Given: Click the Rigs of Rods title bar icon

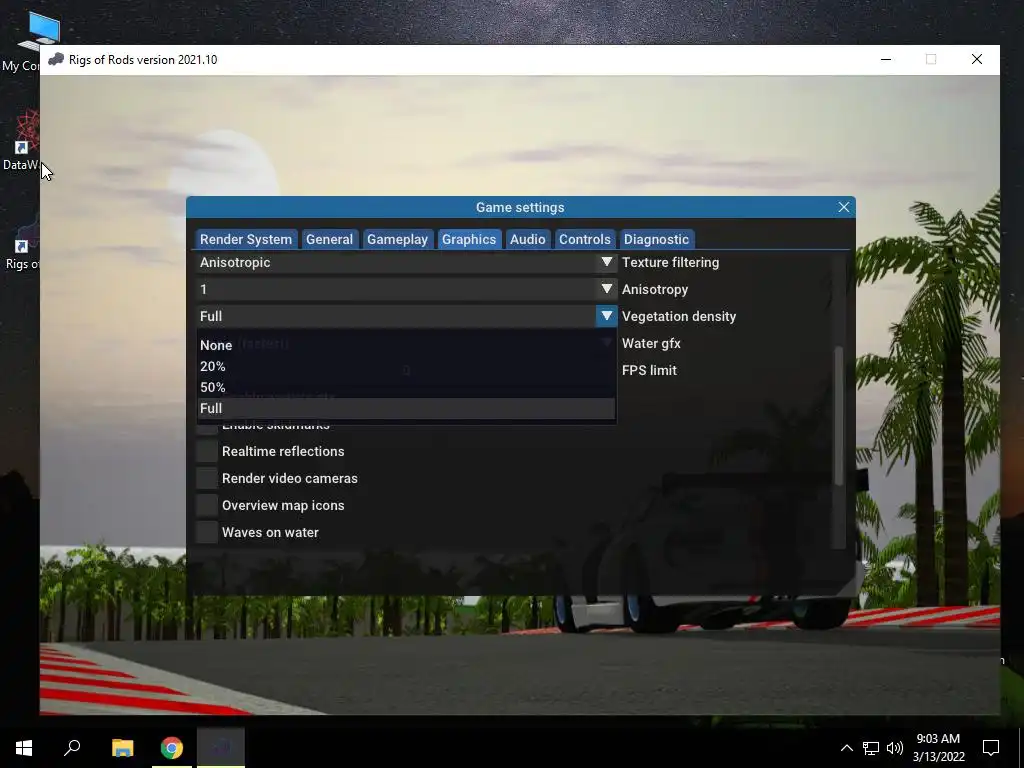Looking at the screenshot, I should pos(56,59).
